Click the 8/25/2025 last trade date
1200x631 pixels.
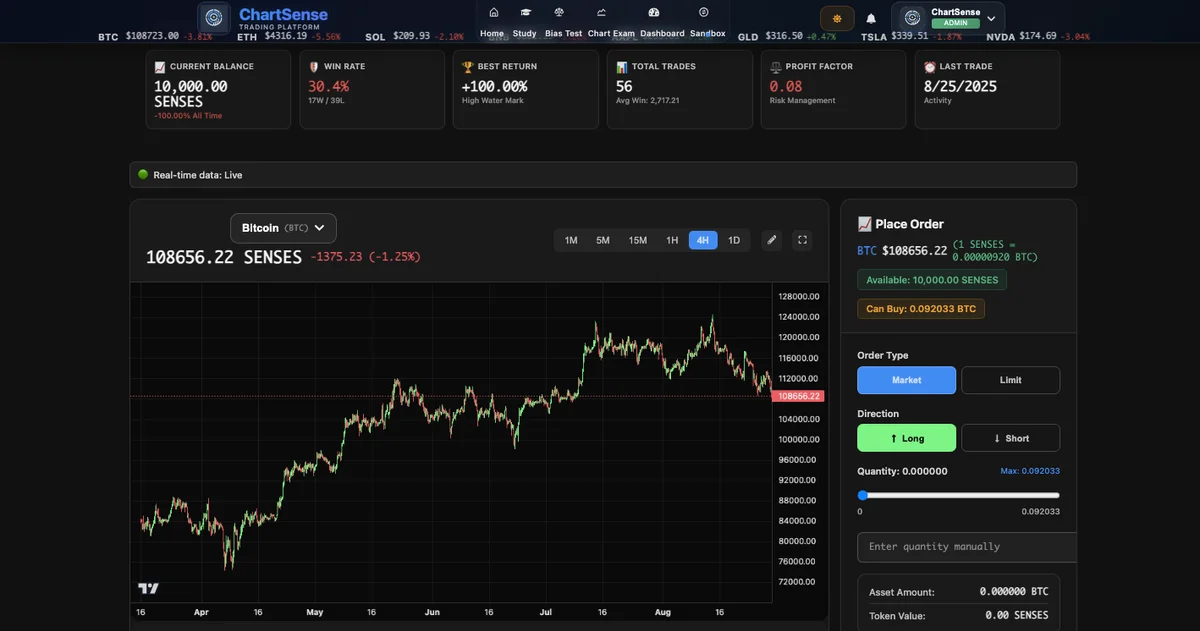click(x=960, y=87)
